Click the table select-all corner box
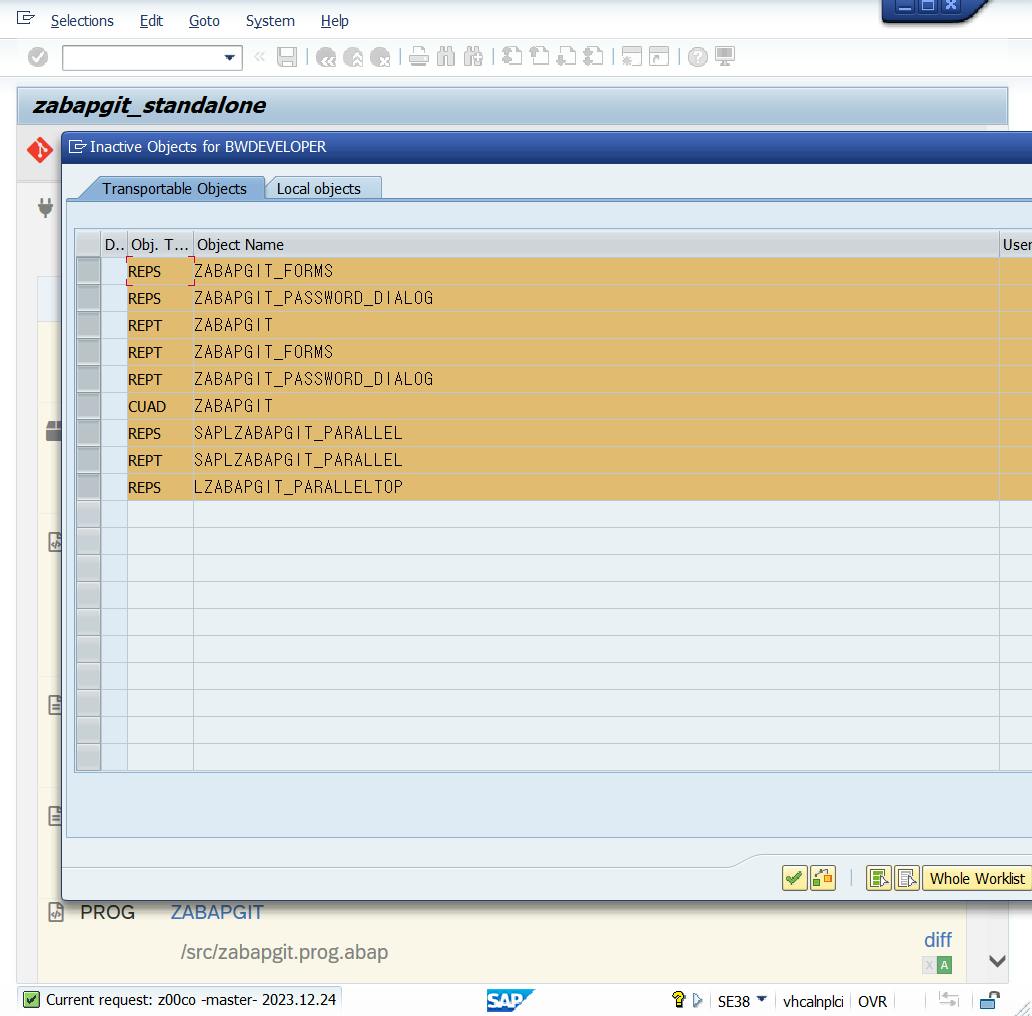The image size is (1032, 1016). point(88,243)
